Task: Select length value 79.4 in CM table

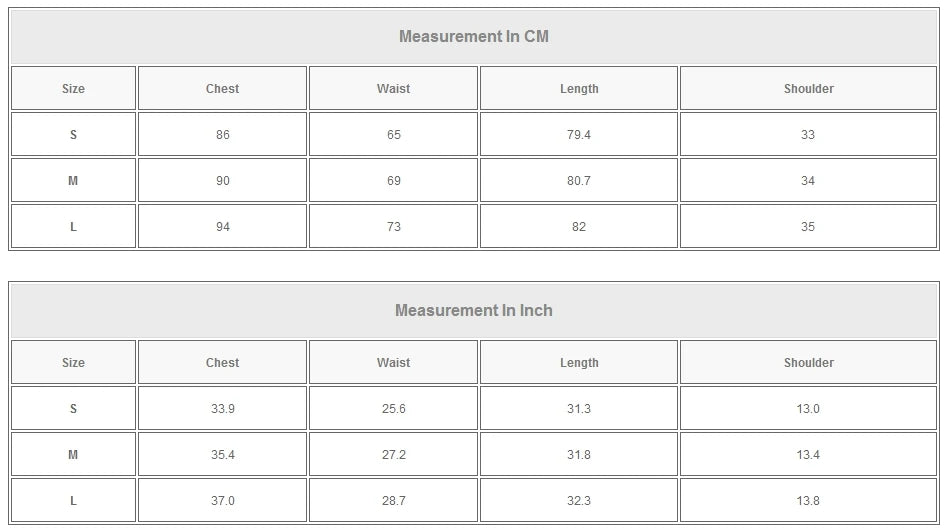Action: 579,135
